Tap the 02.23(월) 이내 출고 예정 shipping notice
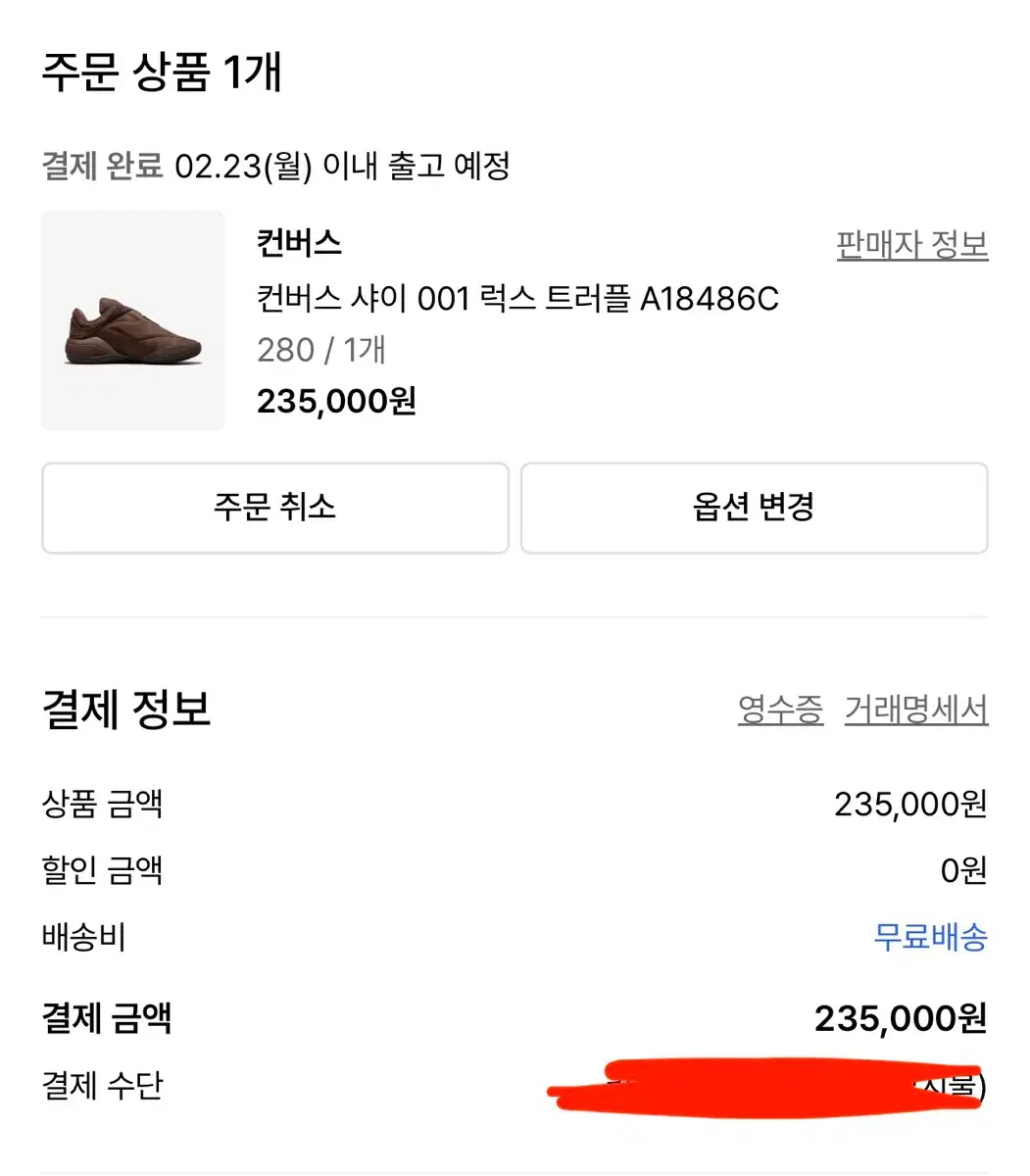This screenshot has height=1176, width=1030. 342,166
